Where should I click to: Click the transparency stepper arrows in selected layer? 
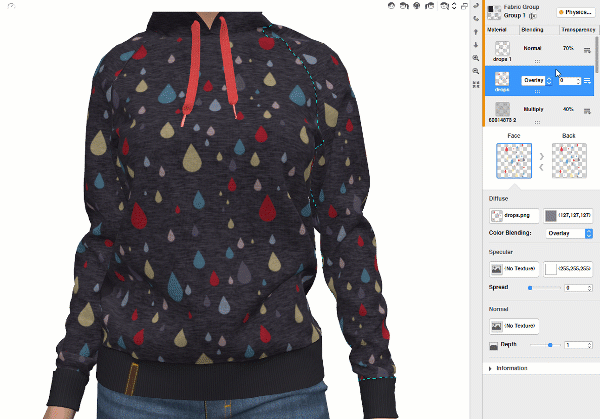pos(579,81)
